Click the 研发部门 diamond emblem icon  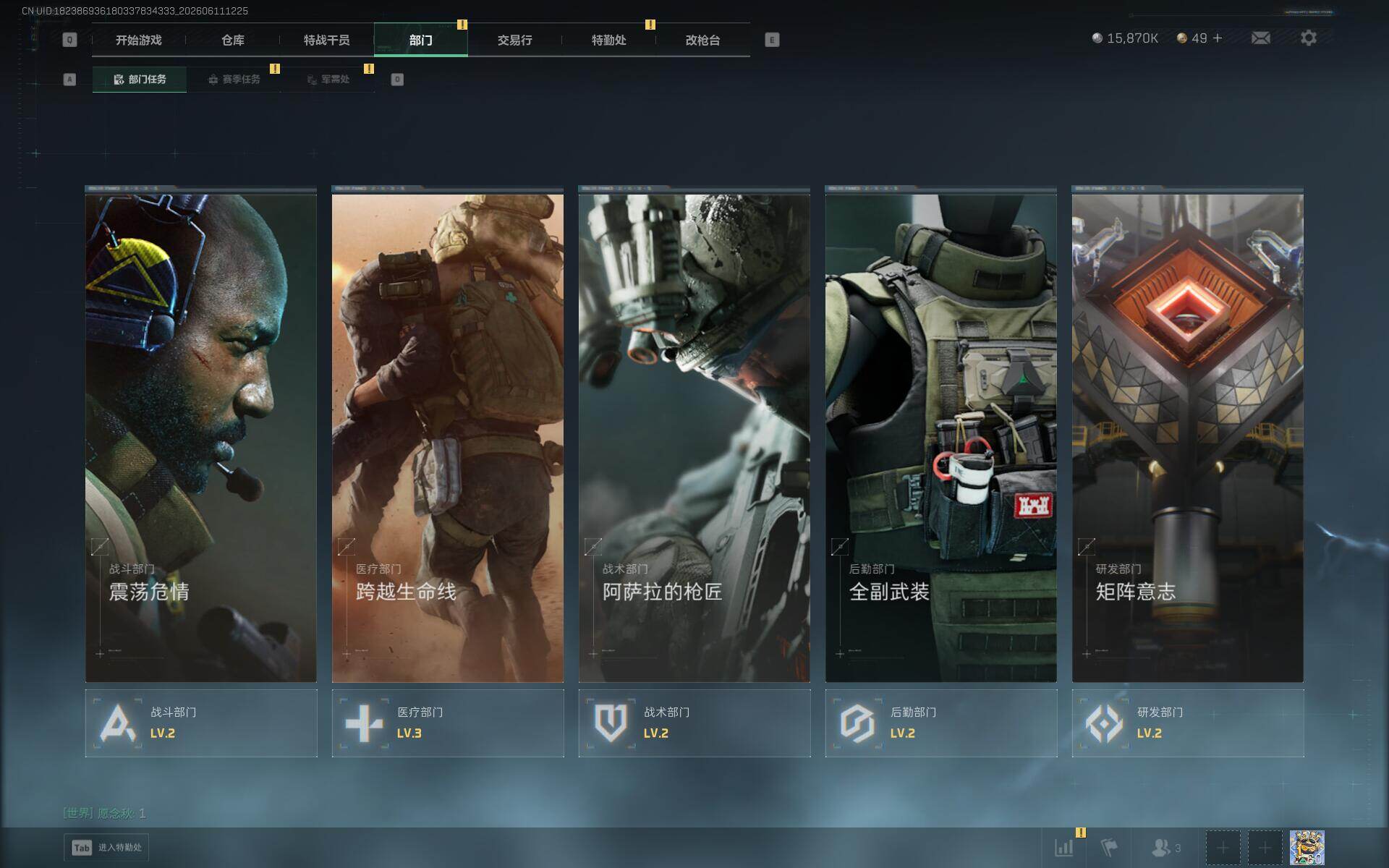[x=1104, y=723]
